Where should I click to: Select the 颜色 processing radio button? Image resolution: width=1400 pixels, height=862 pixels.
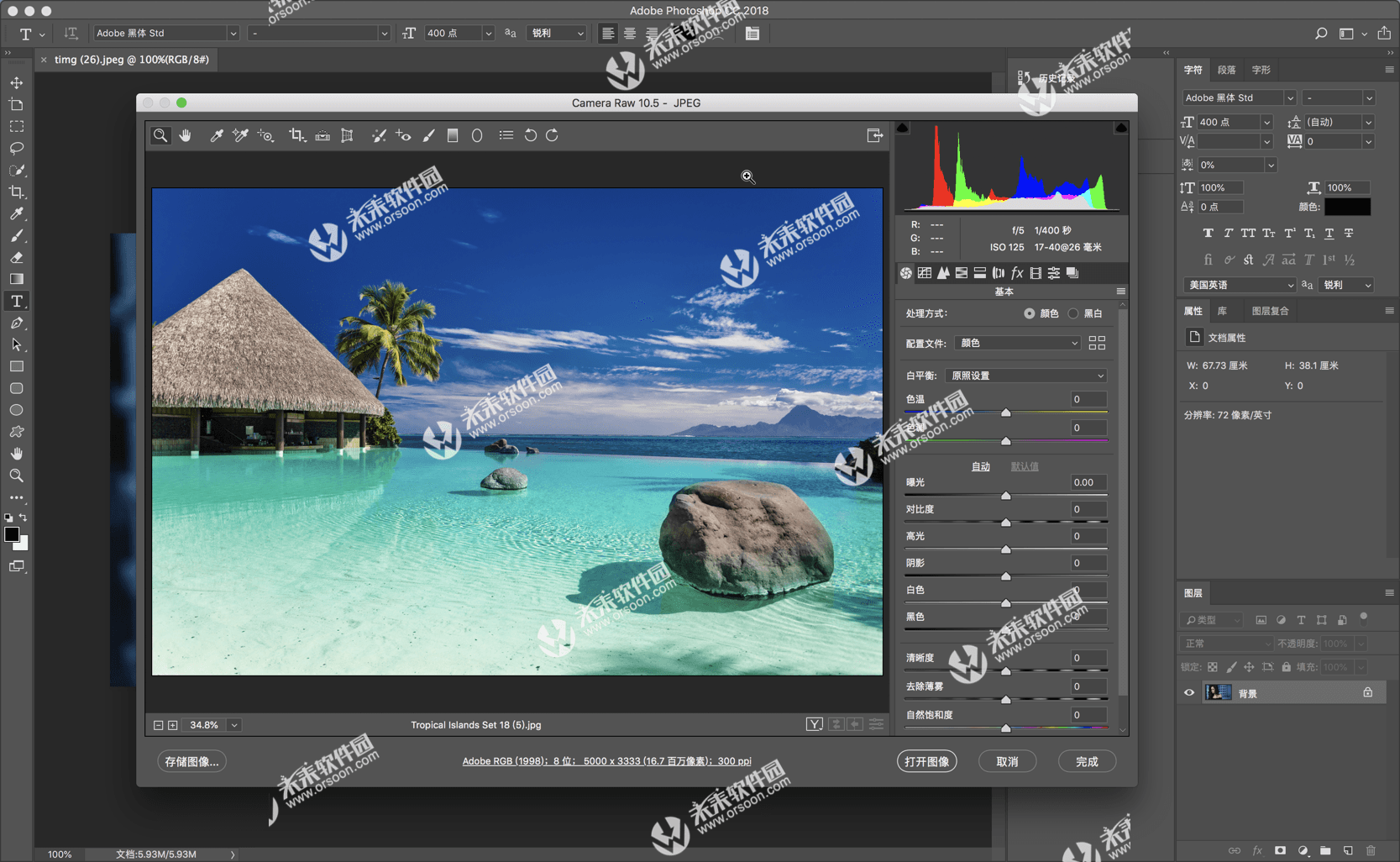point(1030,313)
